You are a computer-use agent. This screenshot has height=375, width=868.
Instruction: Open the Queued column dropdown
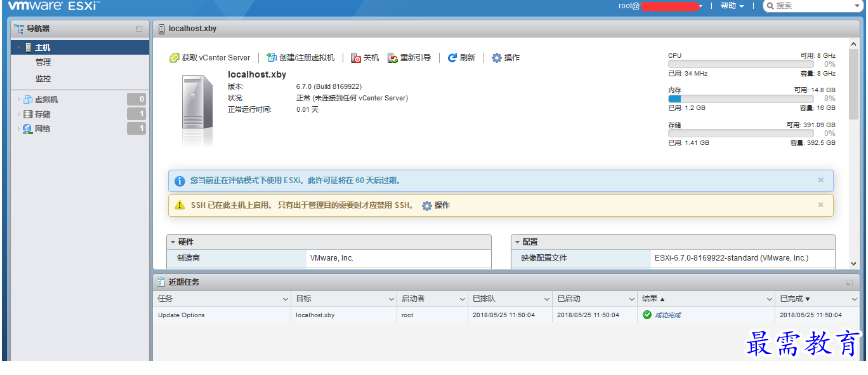coord(546,299)
